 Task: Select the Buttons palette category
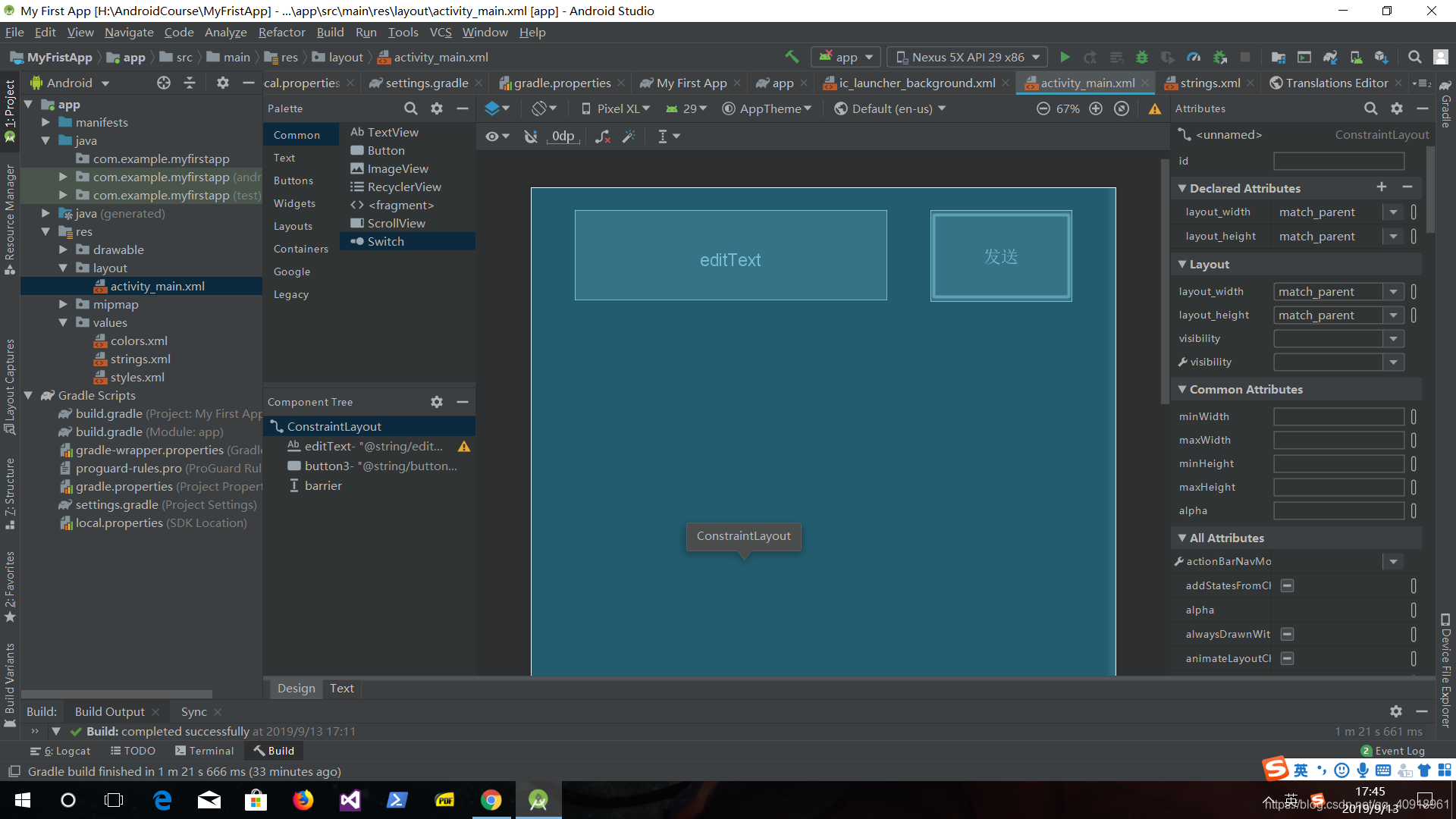293,180
